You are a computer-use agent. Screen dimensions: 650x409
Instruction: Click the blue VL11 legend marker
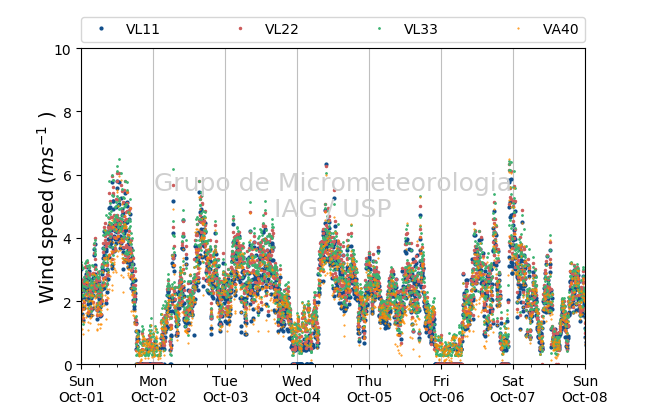[101, 29]
